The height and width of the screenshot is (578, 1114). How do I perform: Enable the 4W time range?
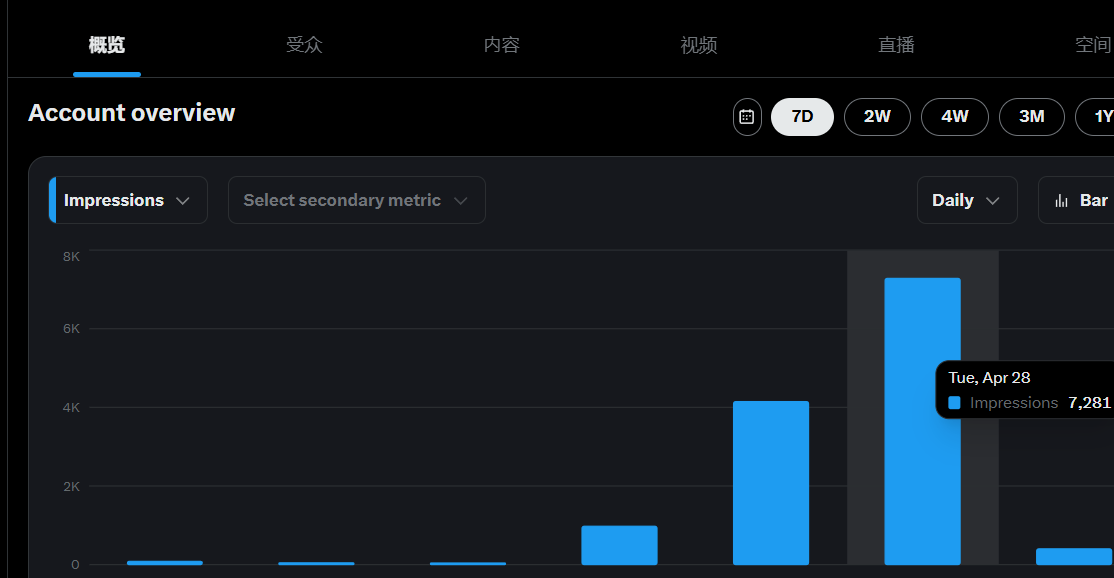(x=955, y=117)
